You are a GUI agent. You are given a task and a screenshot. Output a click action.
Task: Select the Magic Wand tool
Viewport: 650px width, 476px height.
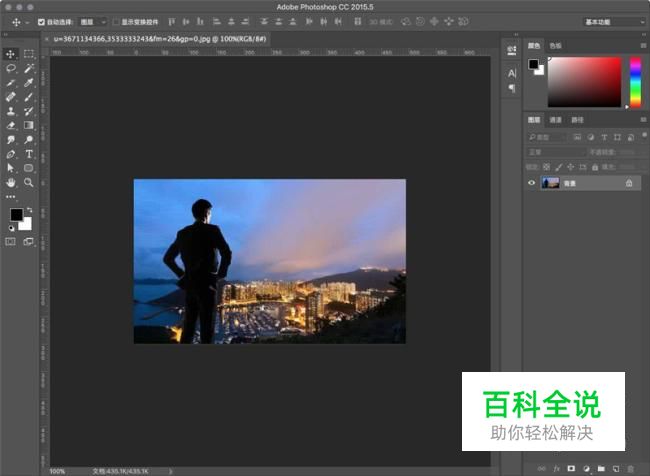click(29, 68)
